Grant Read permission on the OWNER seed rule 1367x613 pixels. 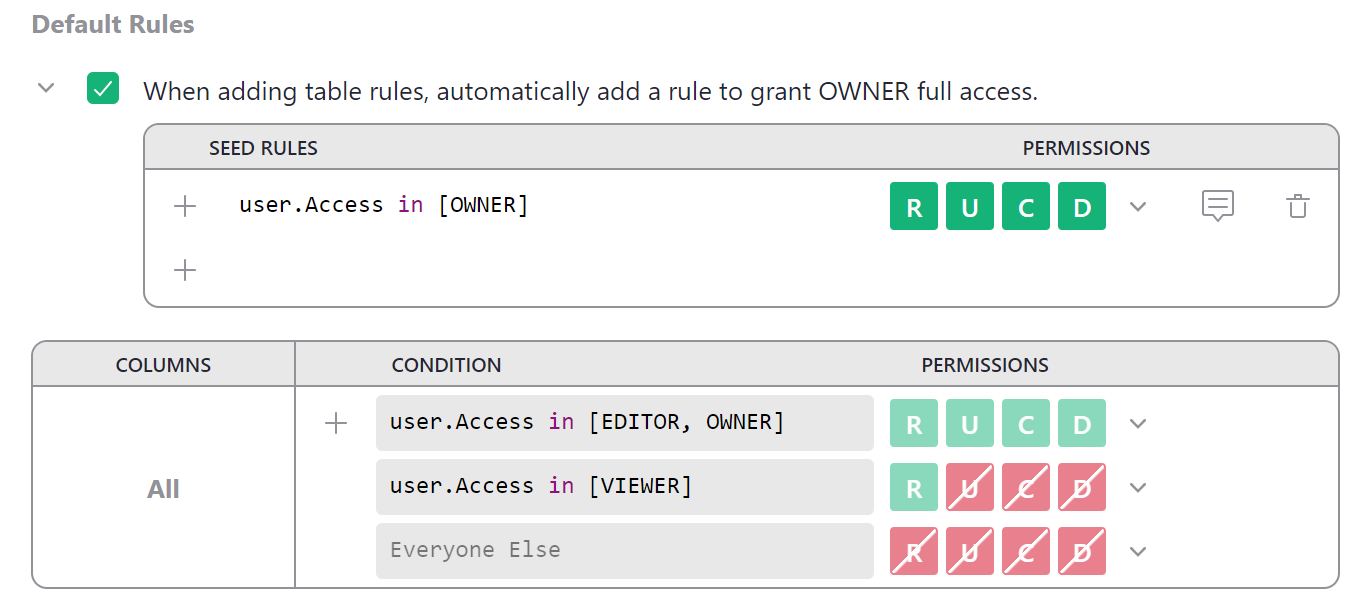pos(913,206)
